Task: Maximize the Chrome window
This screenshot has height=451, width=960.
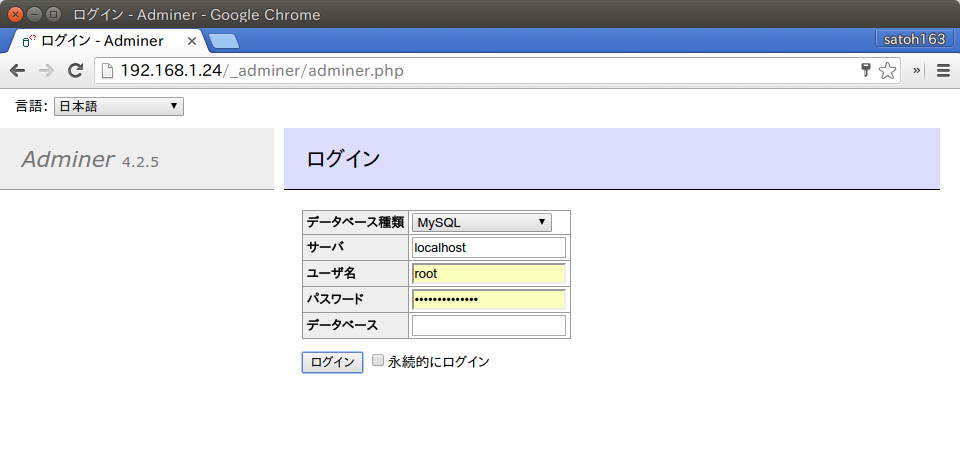Action: tap(54, 13)
